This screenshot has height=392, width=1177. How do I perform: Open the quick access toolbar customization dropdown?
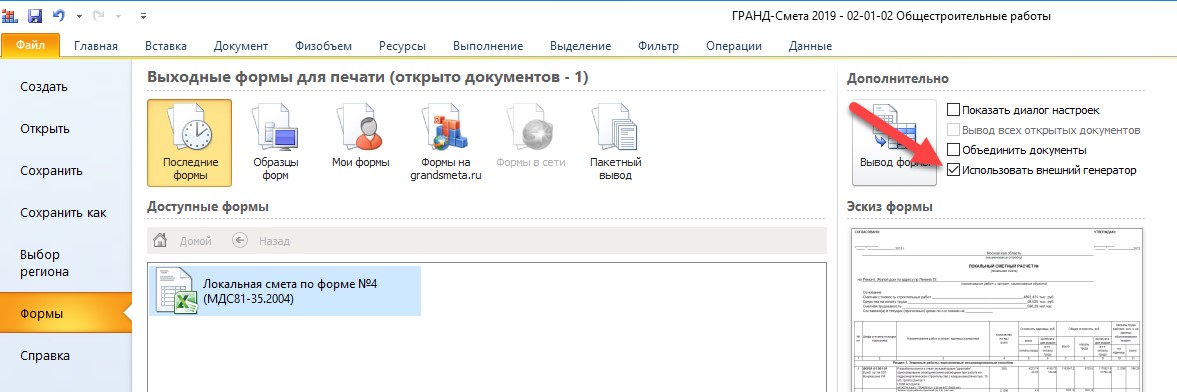[143, 16]
